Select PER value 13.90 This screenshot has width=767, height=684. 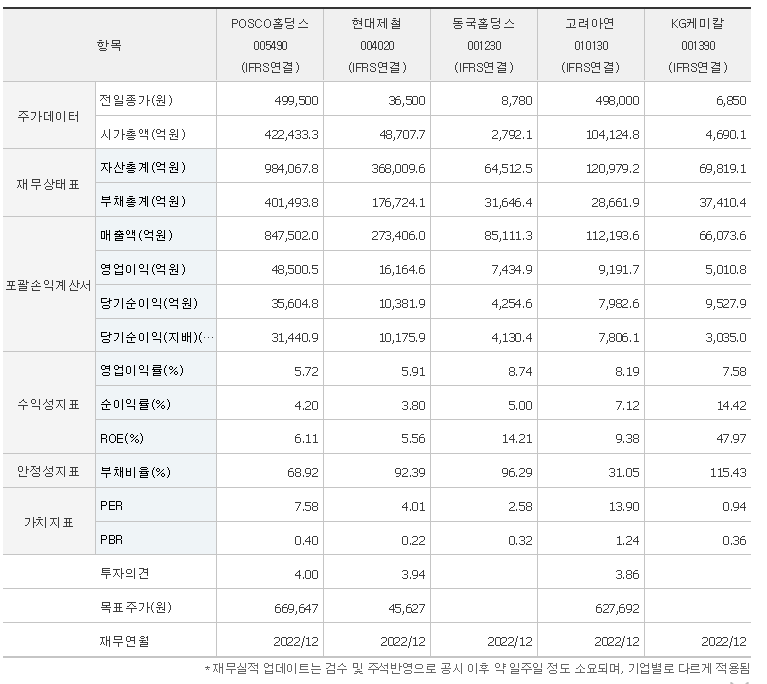coord(624,507)
